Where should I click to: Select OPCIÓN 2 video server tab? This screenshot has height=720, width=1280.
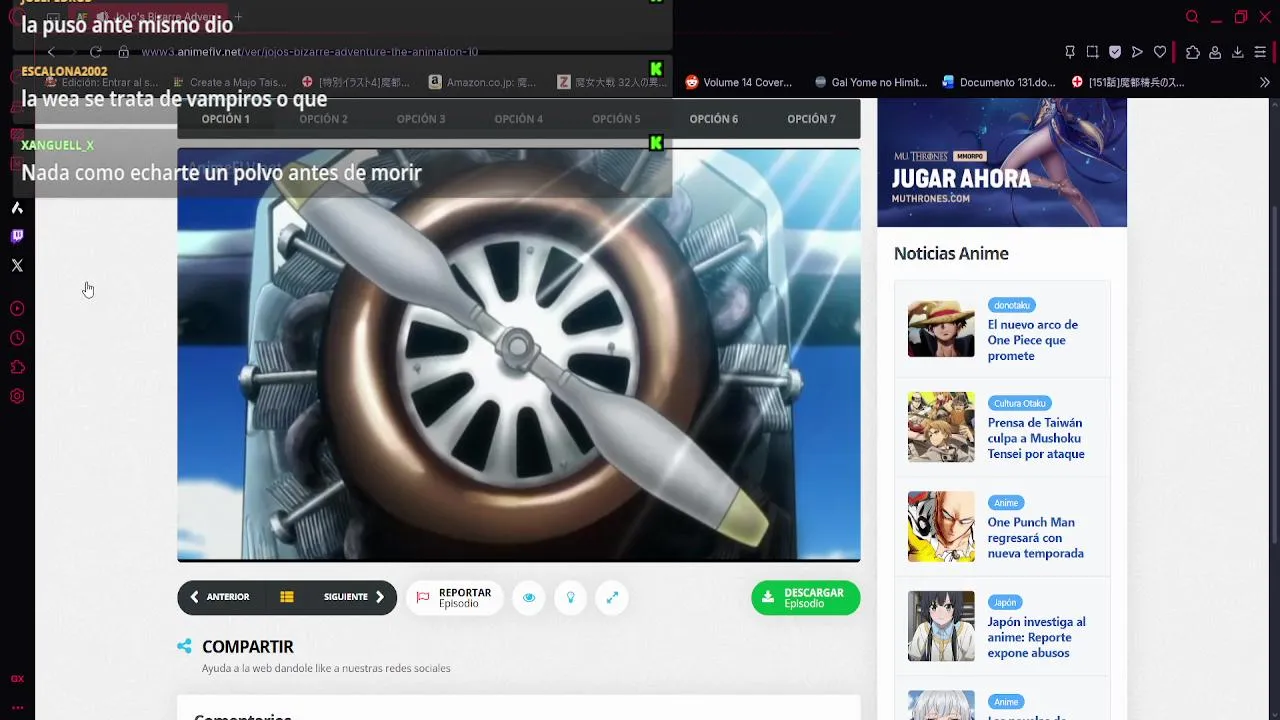(x=323, y=119)
